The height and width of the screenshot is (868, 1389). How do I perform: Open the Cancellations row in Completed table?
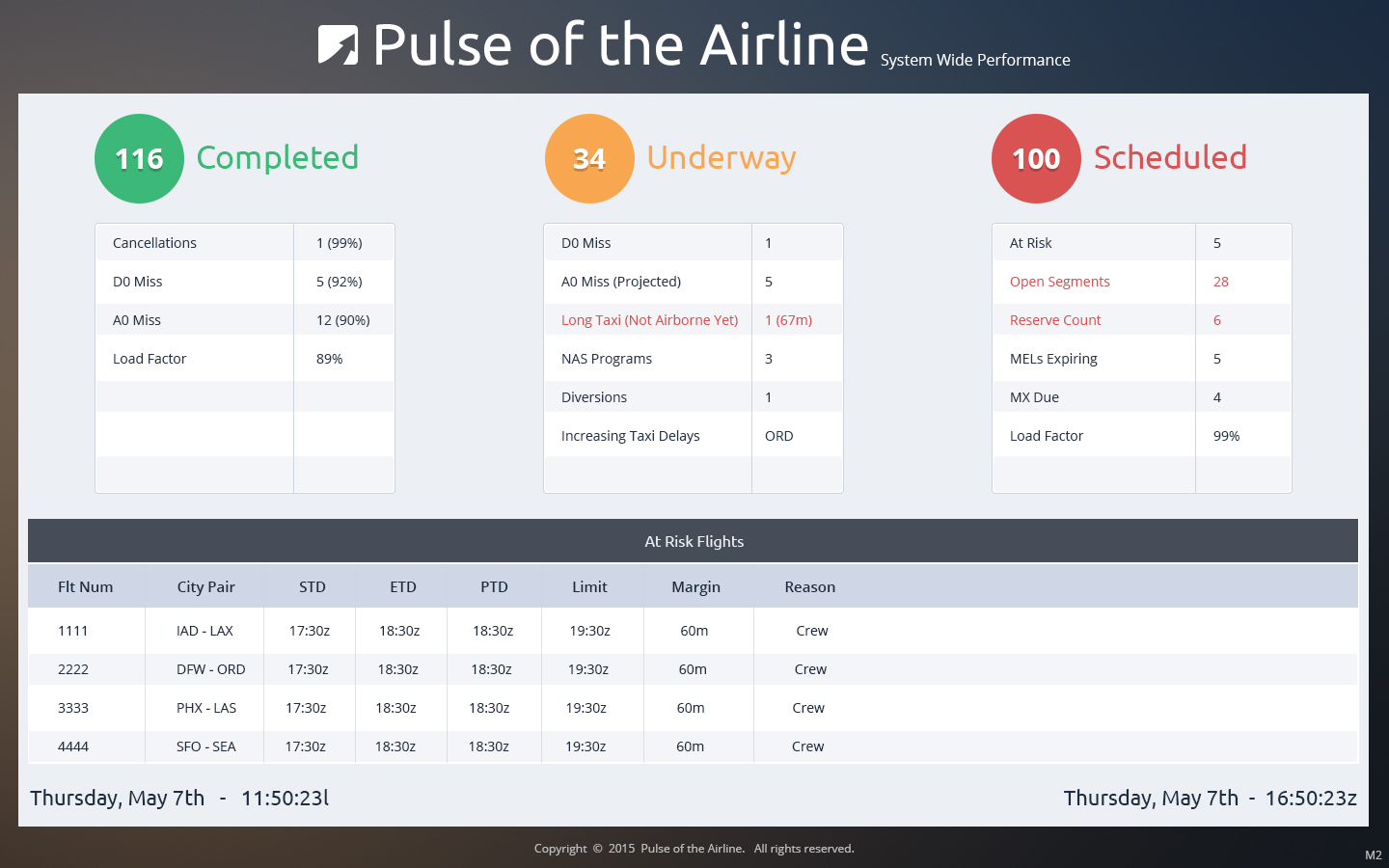(245, 243)
